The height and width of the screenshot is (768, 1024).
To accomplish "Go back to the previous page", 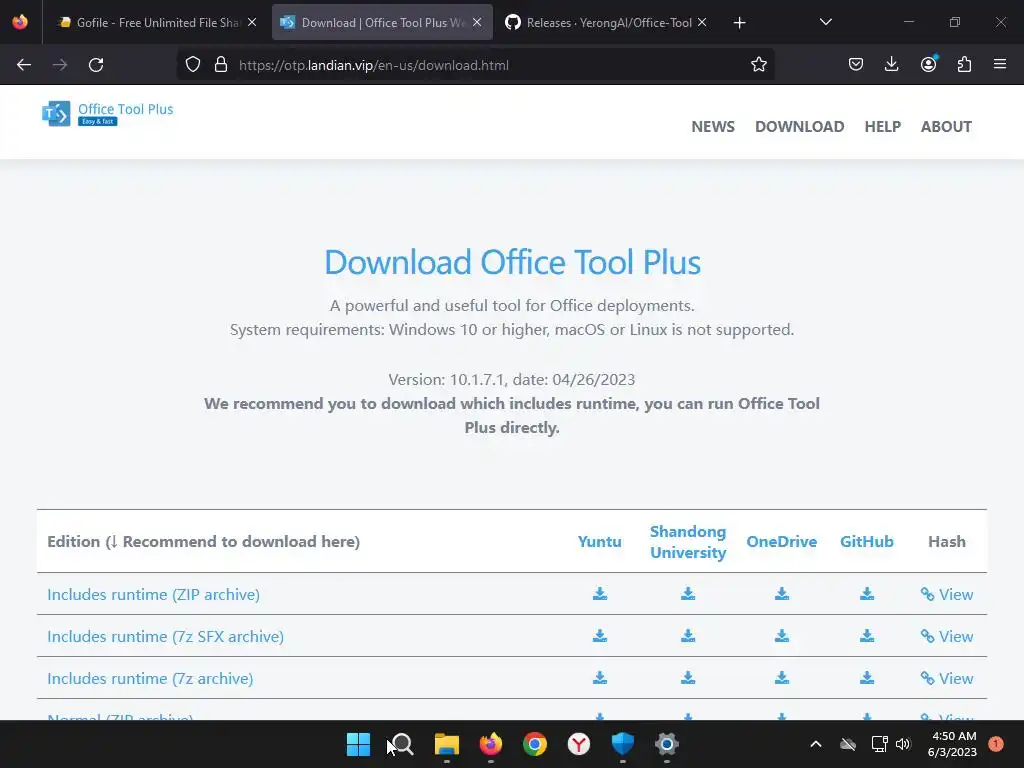I will [x=24, y=65].
